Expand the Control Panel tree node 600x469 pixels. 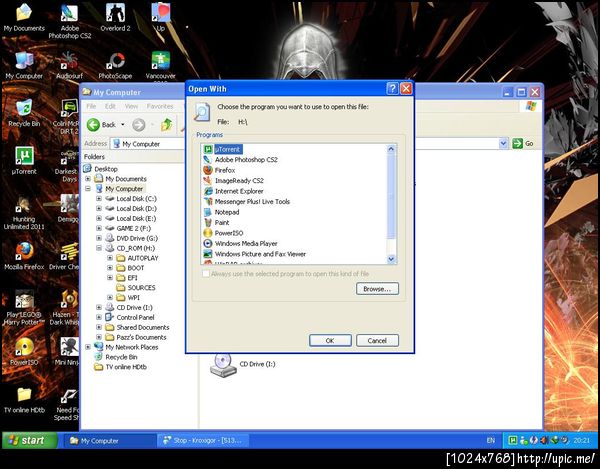coord(99,317)
